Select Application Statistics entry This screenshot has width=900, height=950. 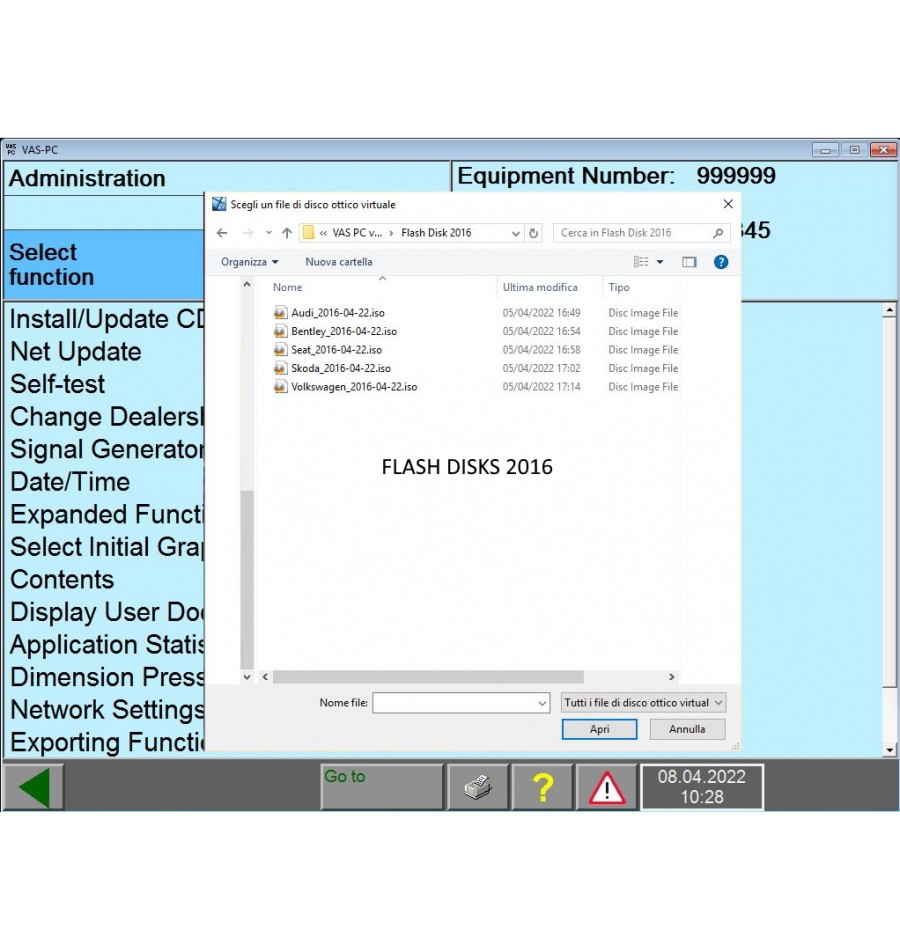tap(107, 644)
